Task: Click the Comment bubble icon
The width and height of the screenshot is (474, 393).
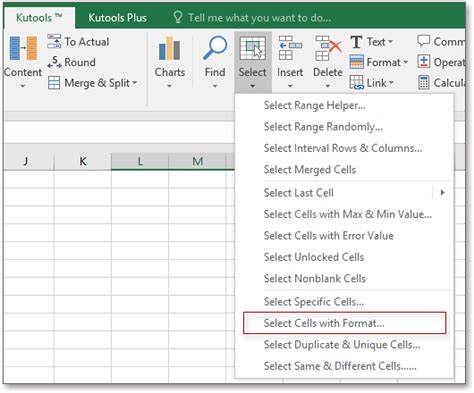Action: pos(424,41)
